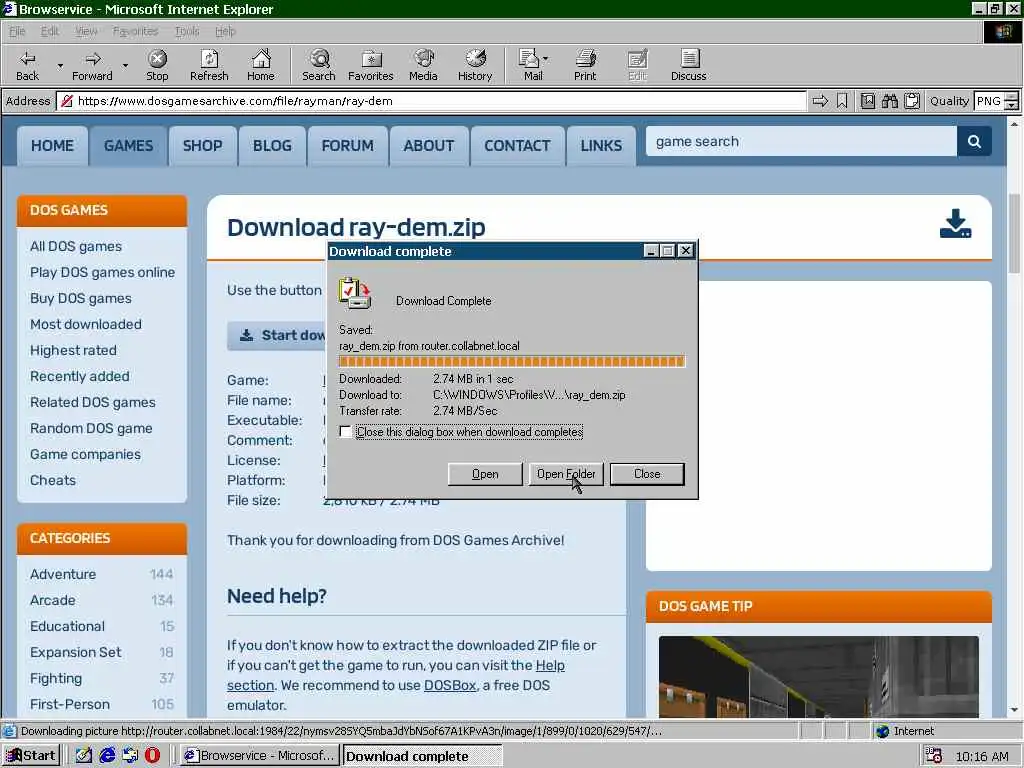Open Play DOS games online link
This screenshot has width=1024, height=768.
(103, 272)
